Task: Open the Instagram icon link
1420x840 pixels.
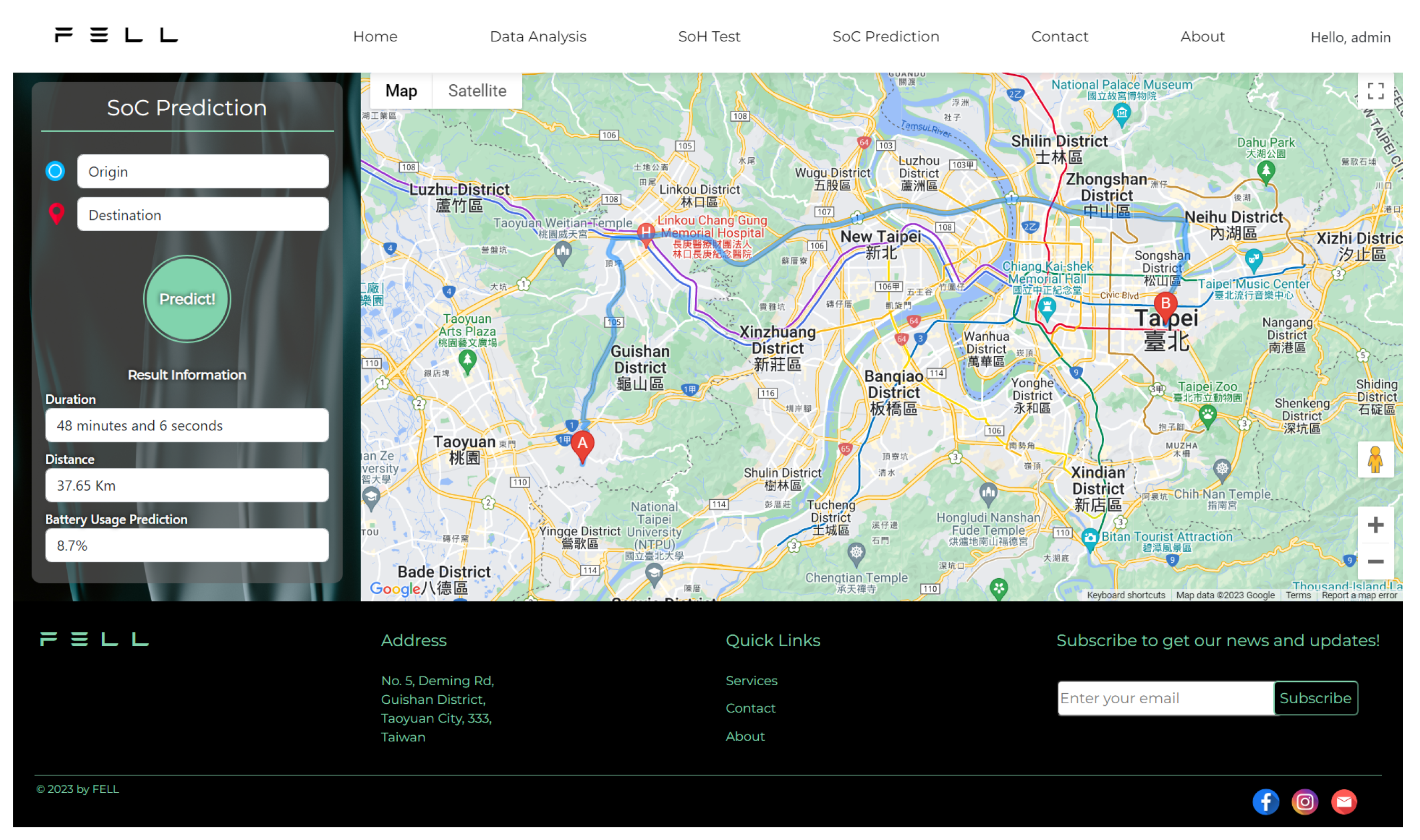Action: coord(1304,801)
